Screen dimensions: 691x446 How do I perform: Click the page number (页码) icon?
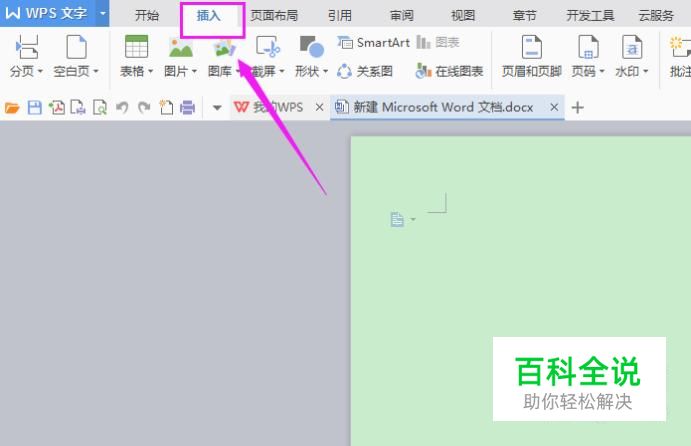coord(588,47)
